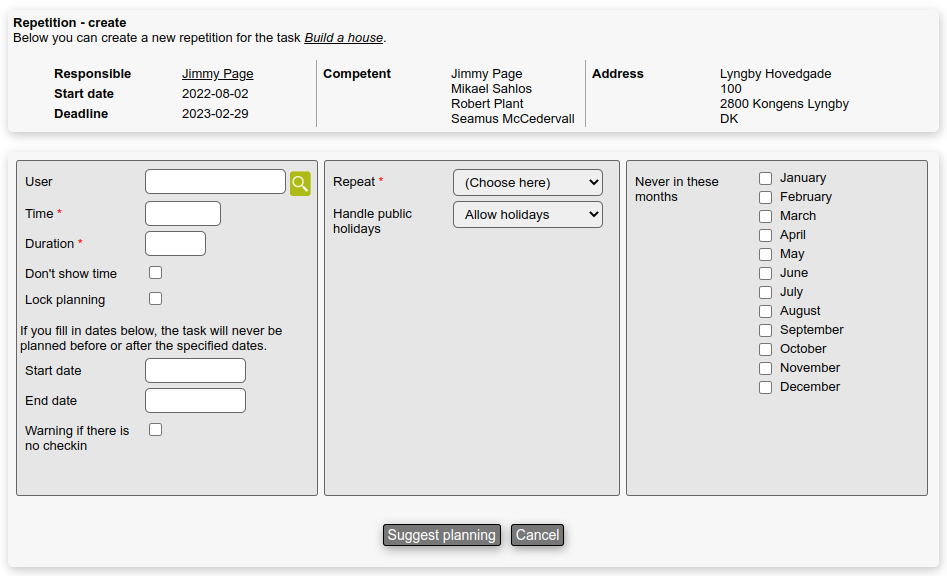Select the September checkbox

765,330
